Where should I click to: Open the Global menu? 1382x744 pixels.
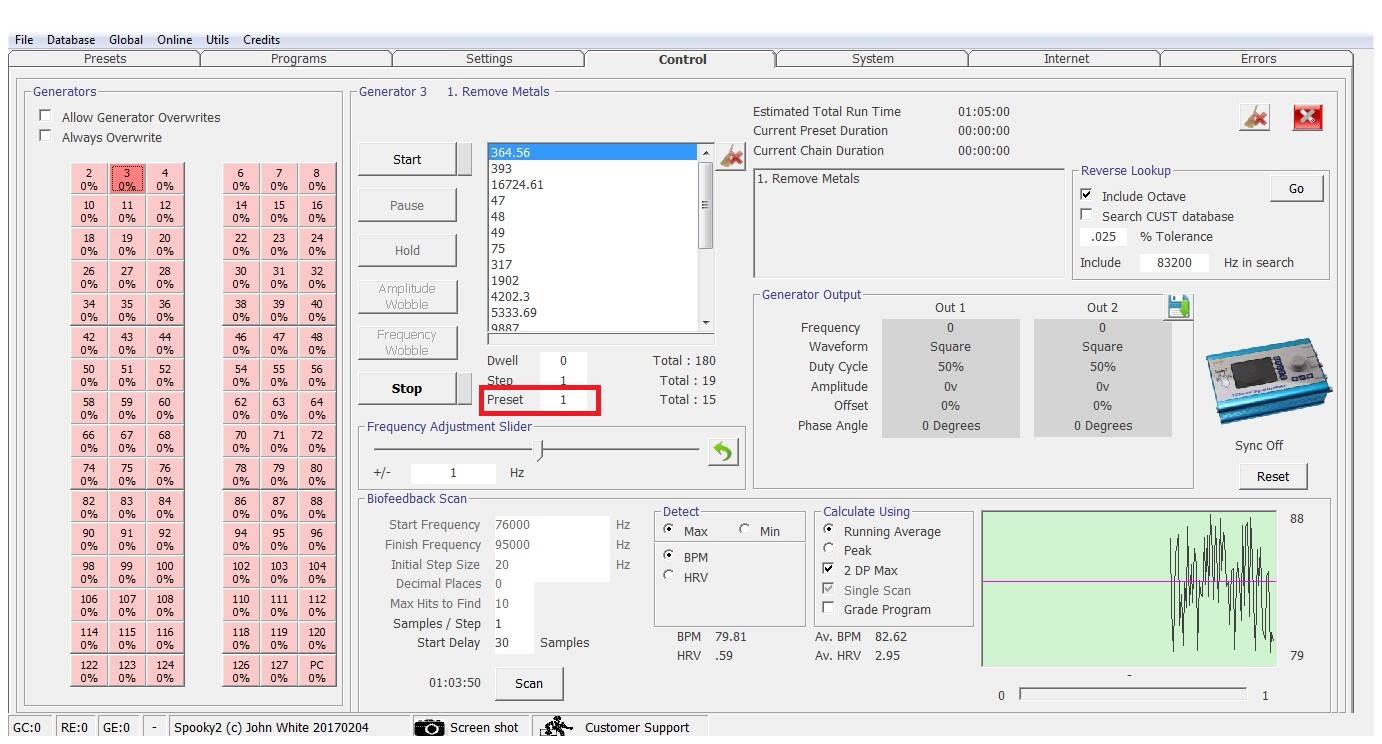click(x=126, y=40)
